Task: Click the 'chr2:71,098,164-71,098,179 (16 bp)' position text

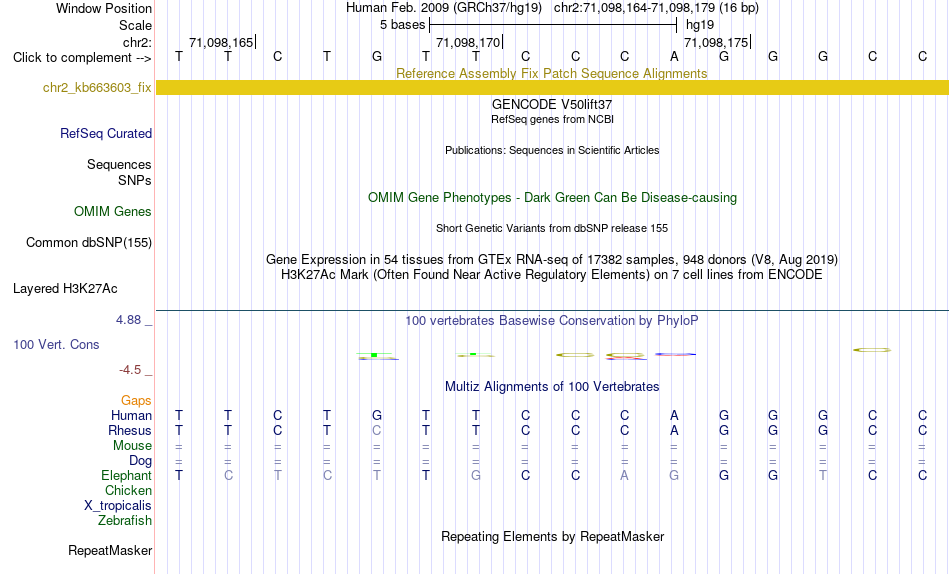Action: click(x=656, y=8)
